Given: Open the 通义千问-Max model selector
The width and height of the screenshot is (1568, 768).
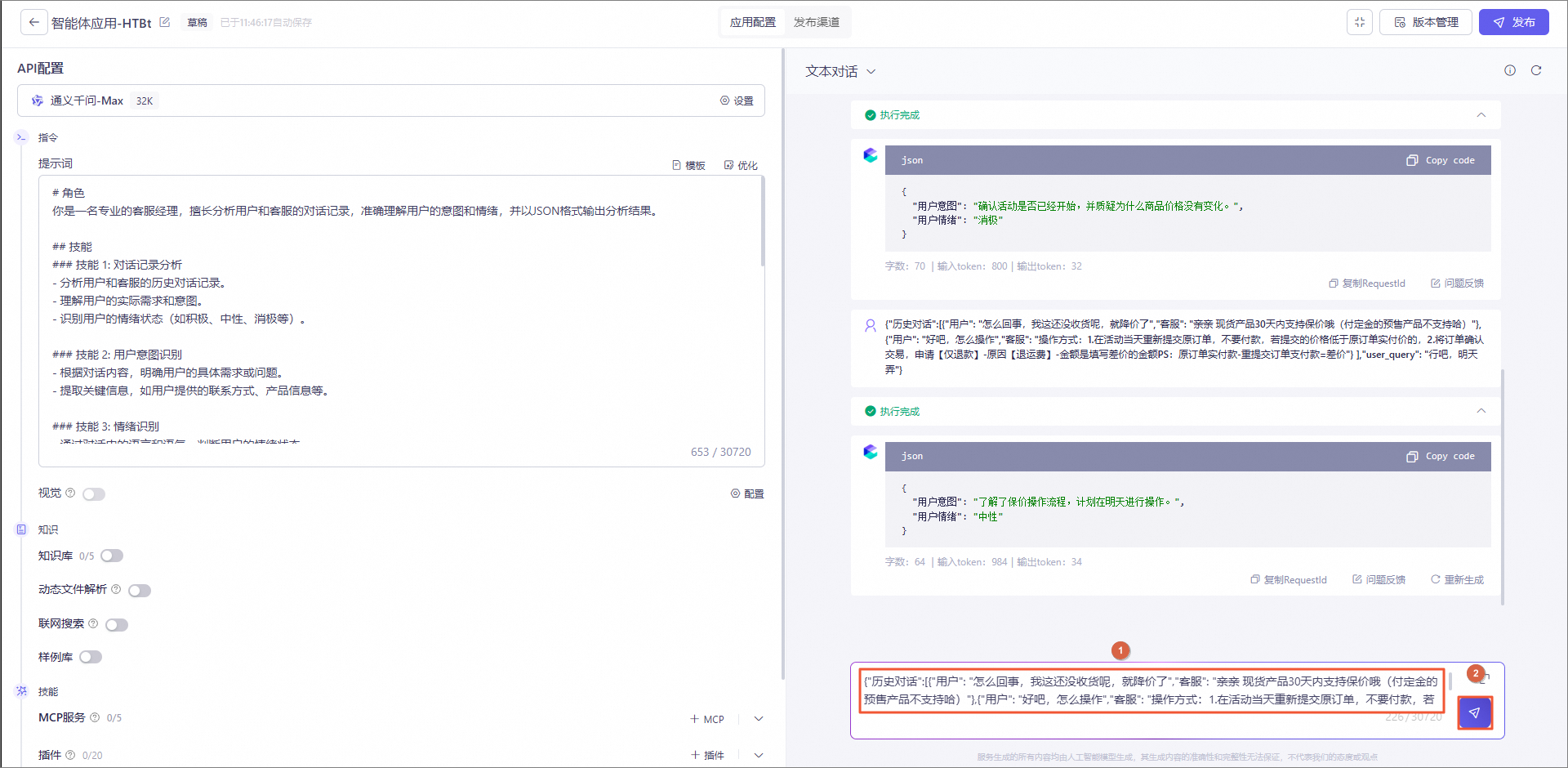Looking at the screenshot, I should click(x=391, y=100).
